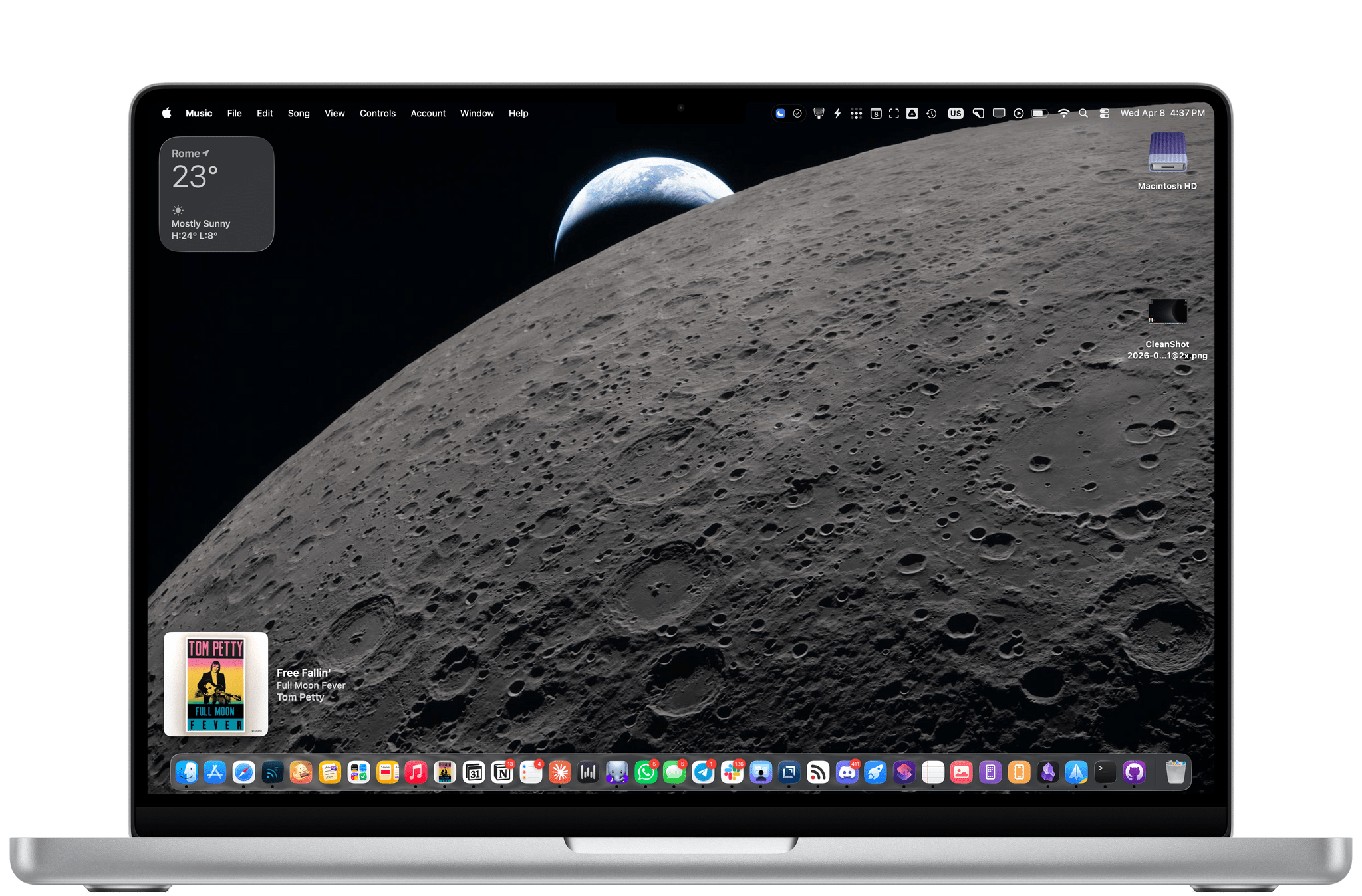This screenshot has width=1362, height=896.
Task: Click the Wi-Fi status icon
Action: click(x=1063, y=114)
